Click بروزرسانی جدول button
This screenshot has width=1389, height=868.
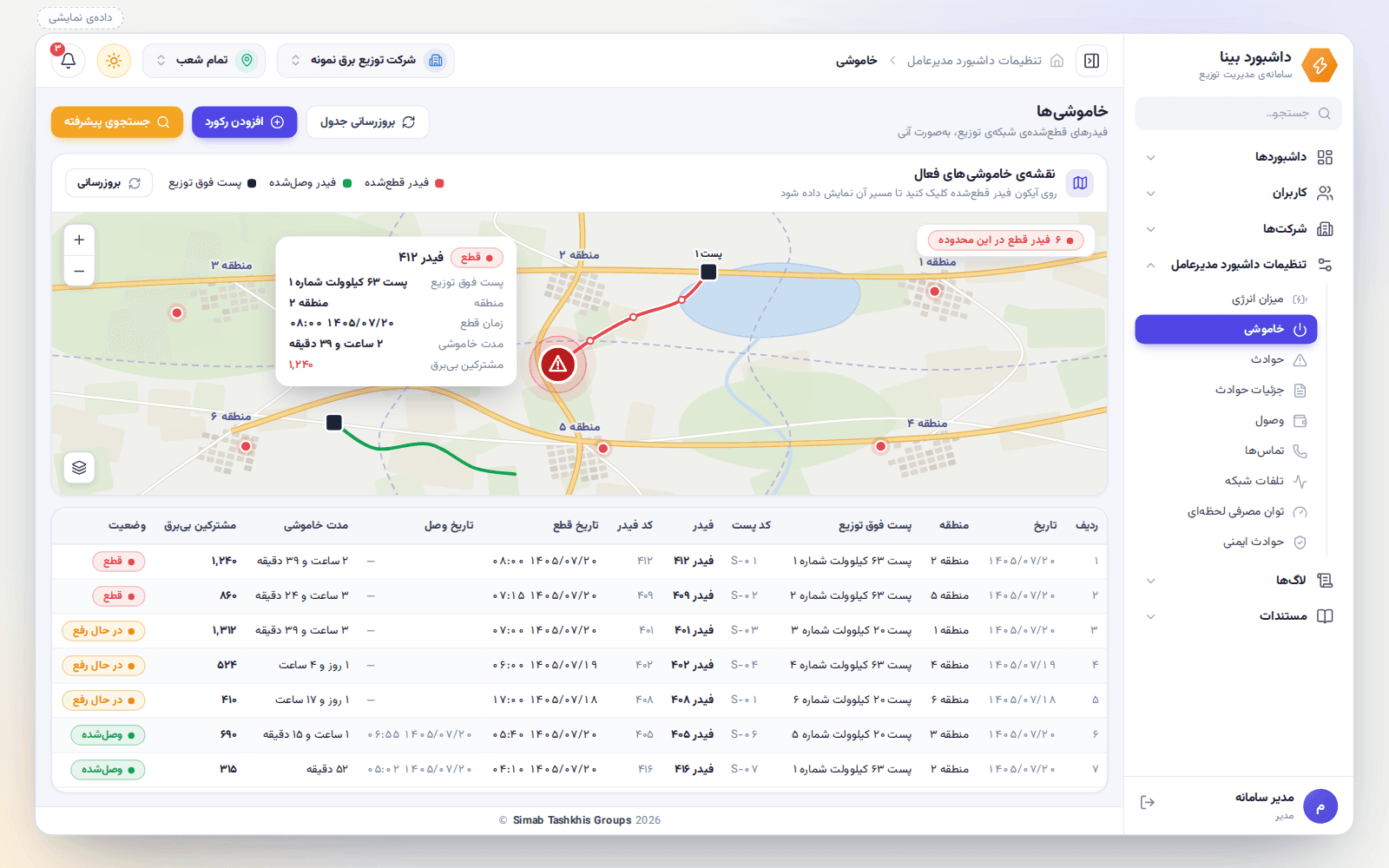(368, 122)
